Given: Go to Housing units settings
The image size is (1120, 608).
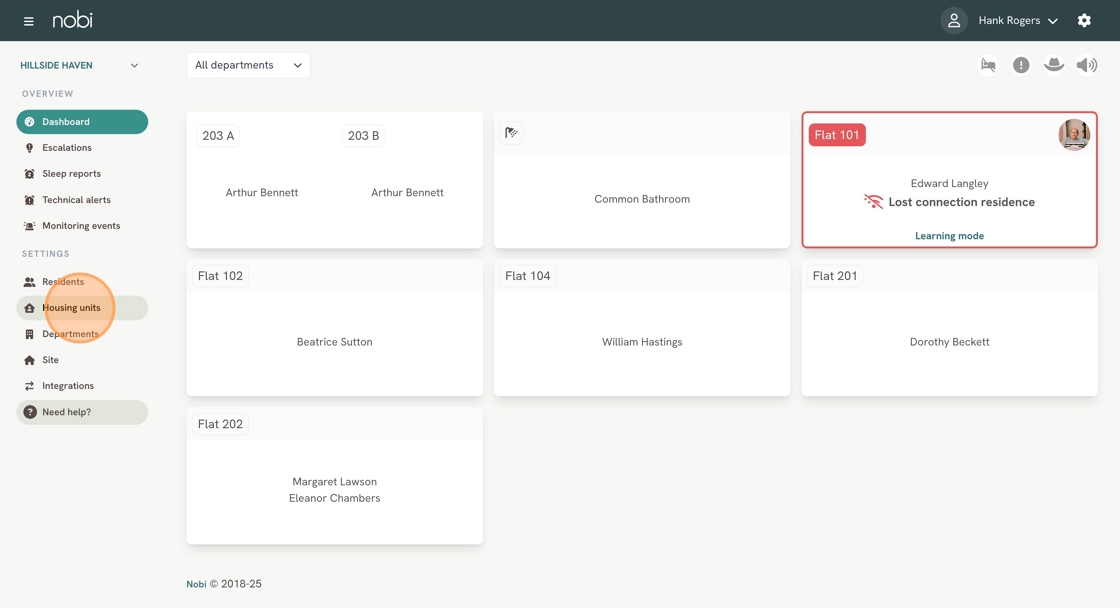Looking at the screenshot, I should pyautogui.click(x=71, y=308).
